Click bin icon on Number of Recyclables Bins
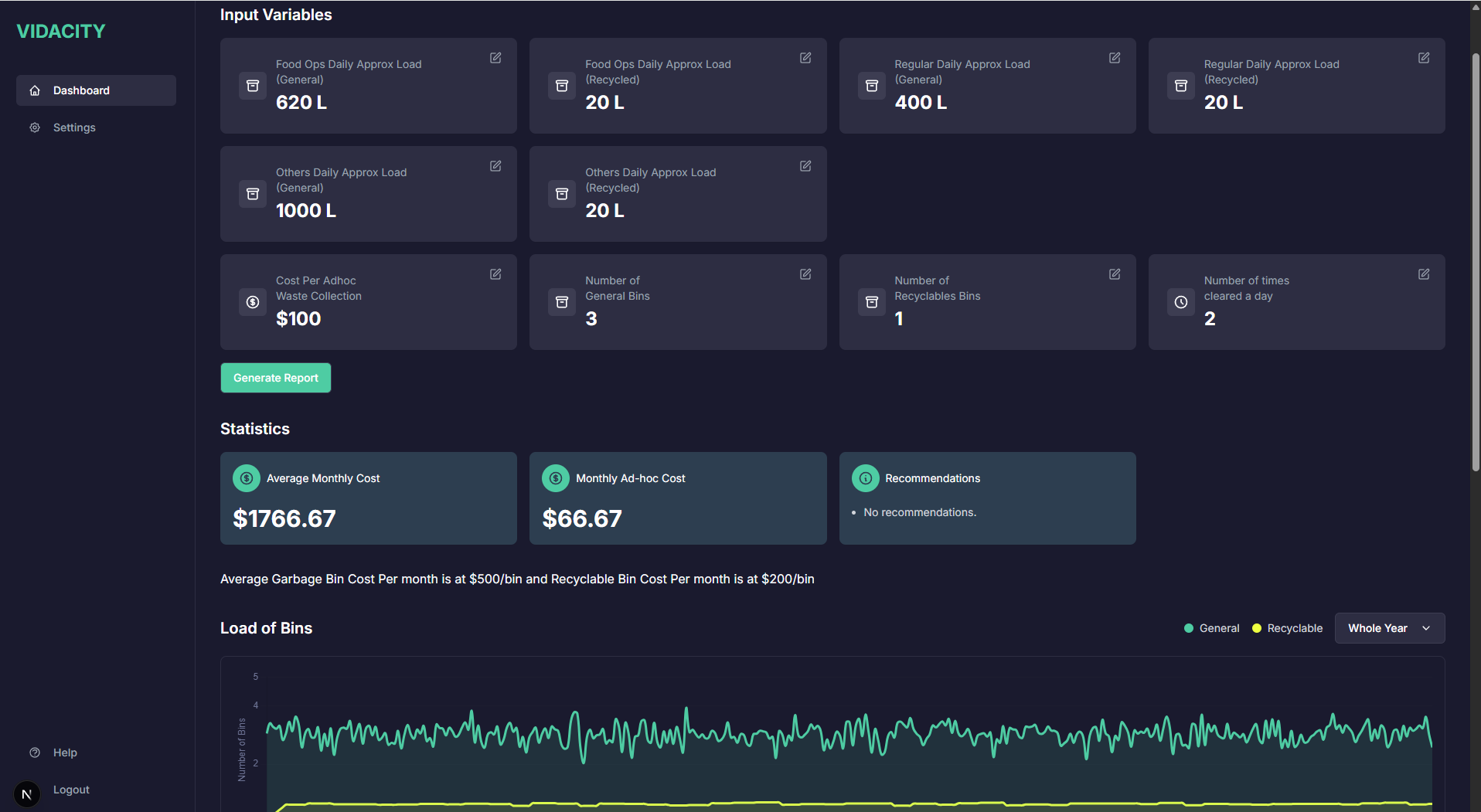Image resolution: width=1481 pixels, height=812 pixels. pyautogui.click(x=872, y=302)
